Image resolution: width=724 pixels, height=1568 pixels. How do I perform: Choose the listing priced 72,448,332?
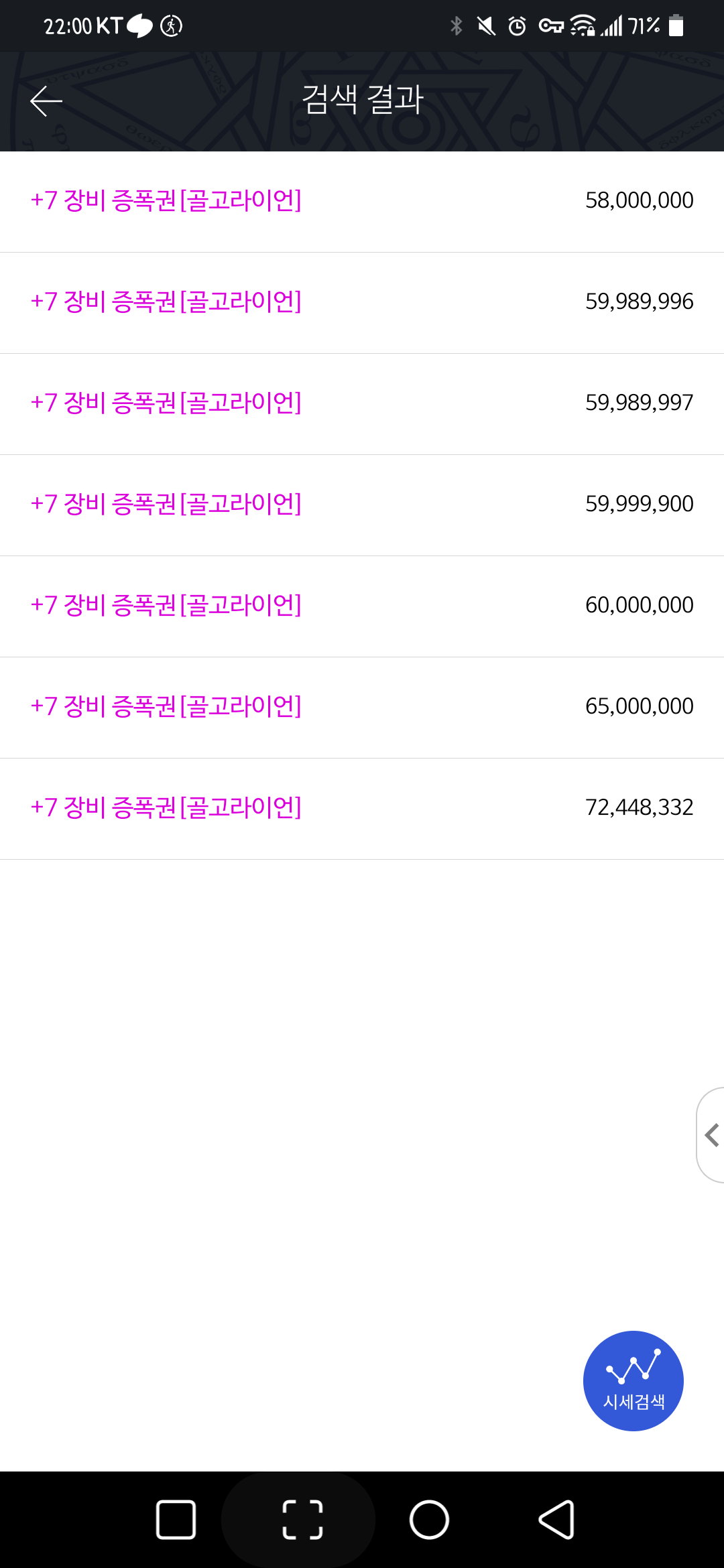(x=362, y=808)
